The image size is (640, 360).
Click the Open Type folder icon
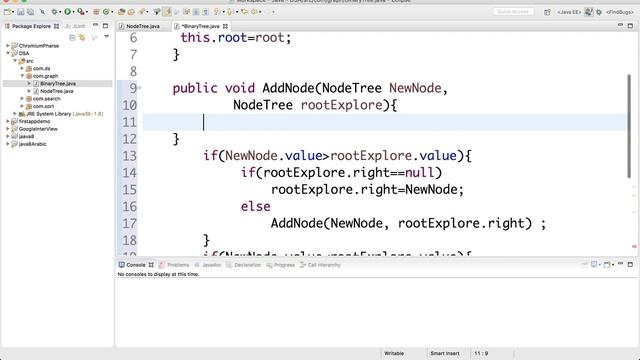click(x=121, y=12)
